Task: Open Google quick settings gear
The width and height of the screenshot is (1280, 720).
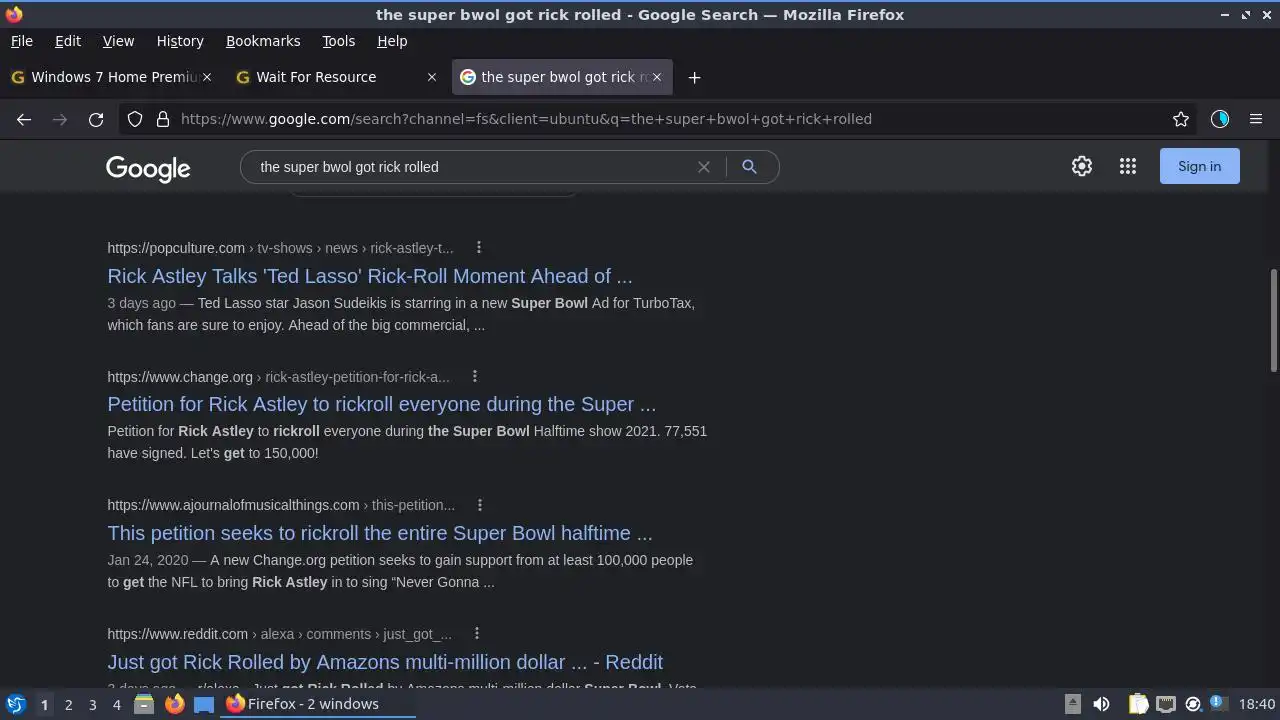Action: click(x=1082, y=166)
